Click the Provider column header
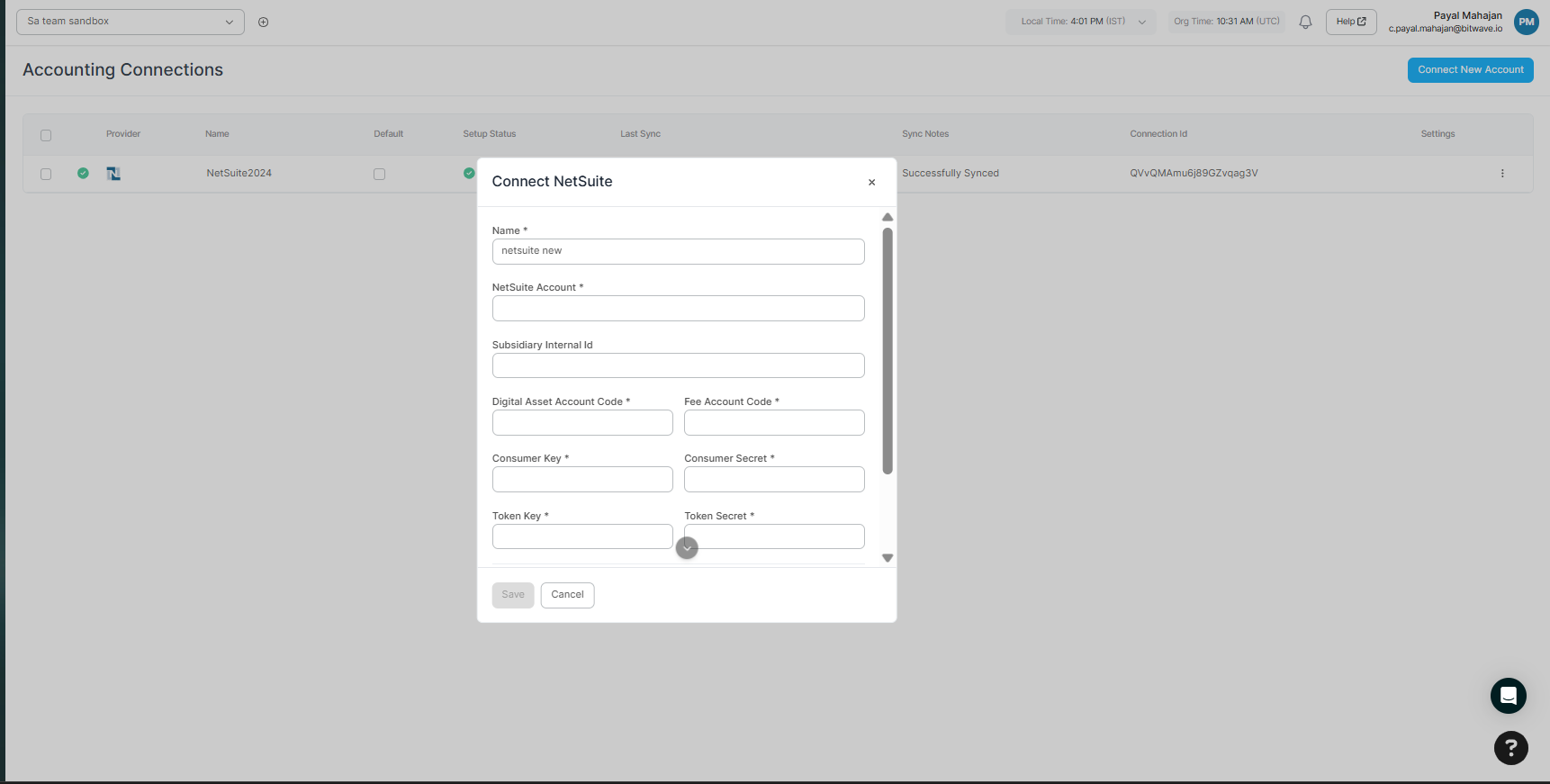 [x=123, y=134]
